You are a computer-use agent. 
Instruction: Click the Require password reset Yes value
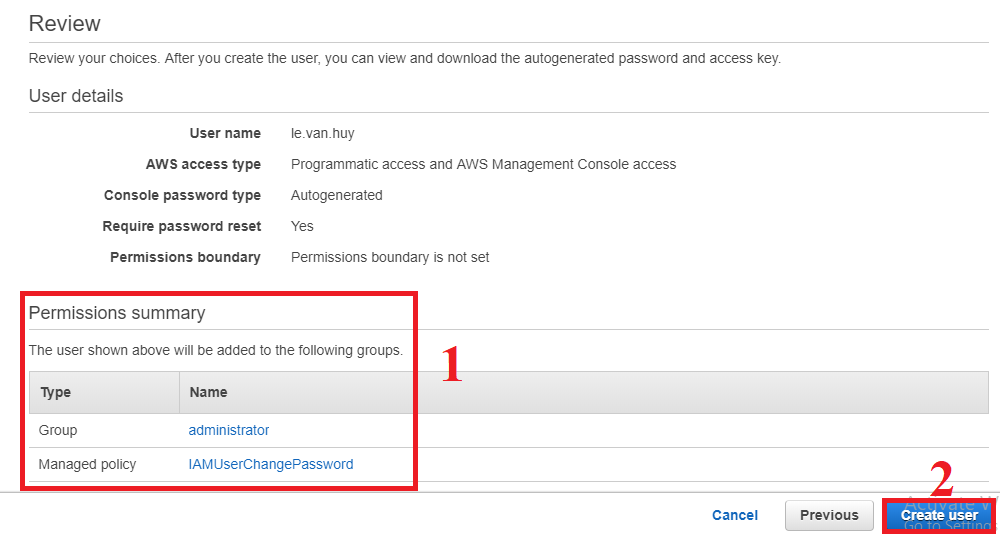302,226
